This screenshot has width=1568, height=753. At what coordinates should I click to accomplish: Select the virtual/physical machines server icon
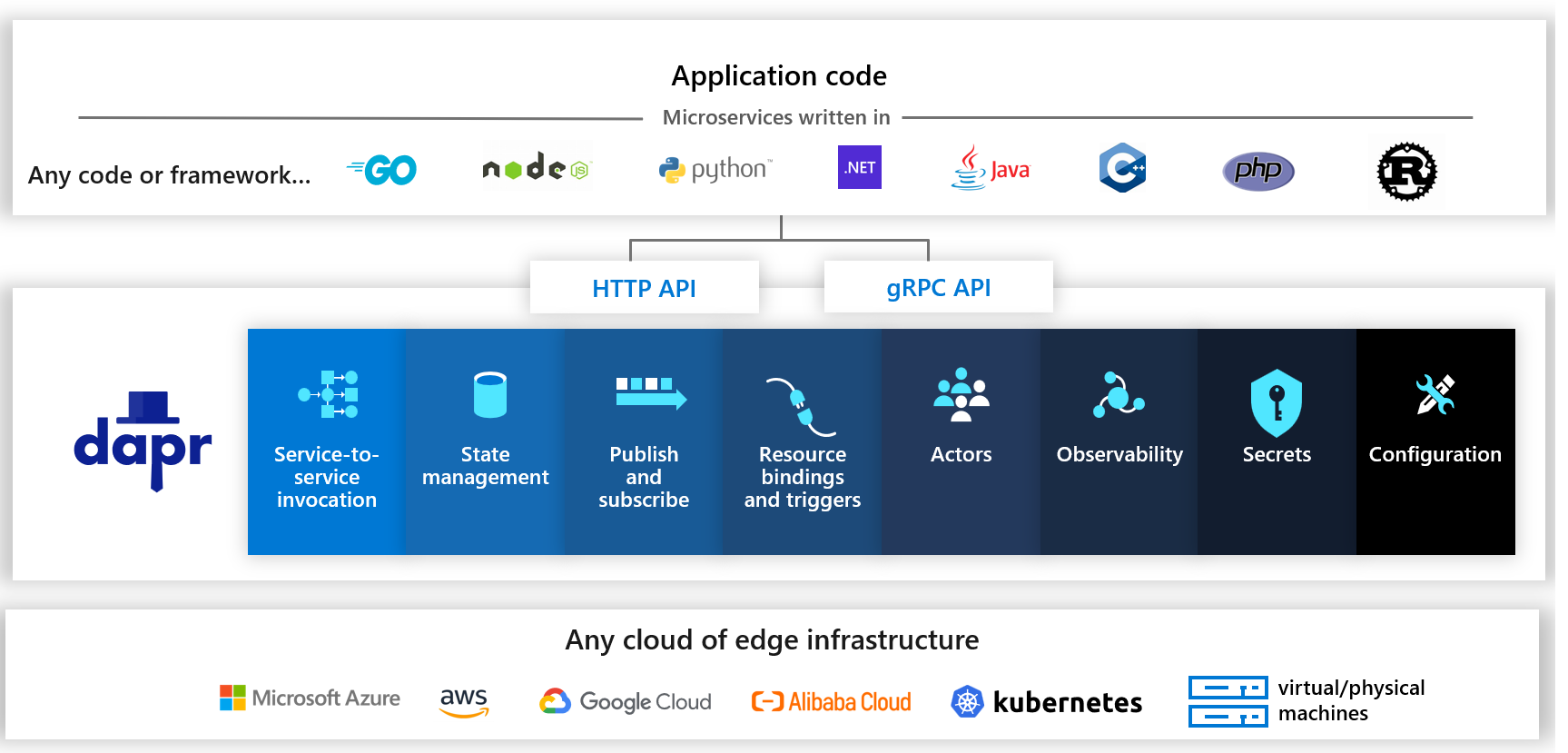(1228, 701)
